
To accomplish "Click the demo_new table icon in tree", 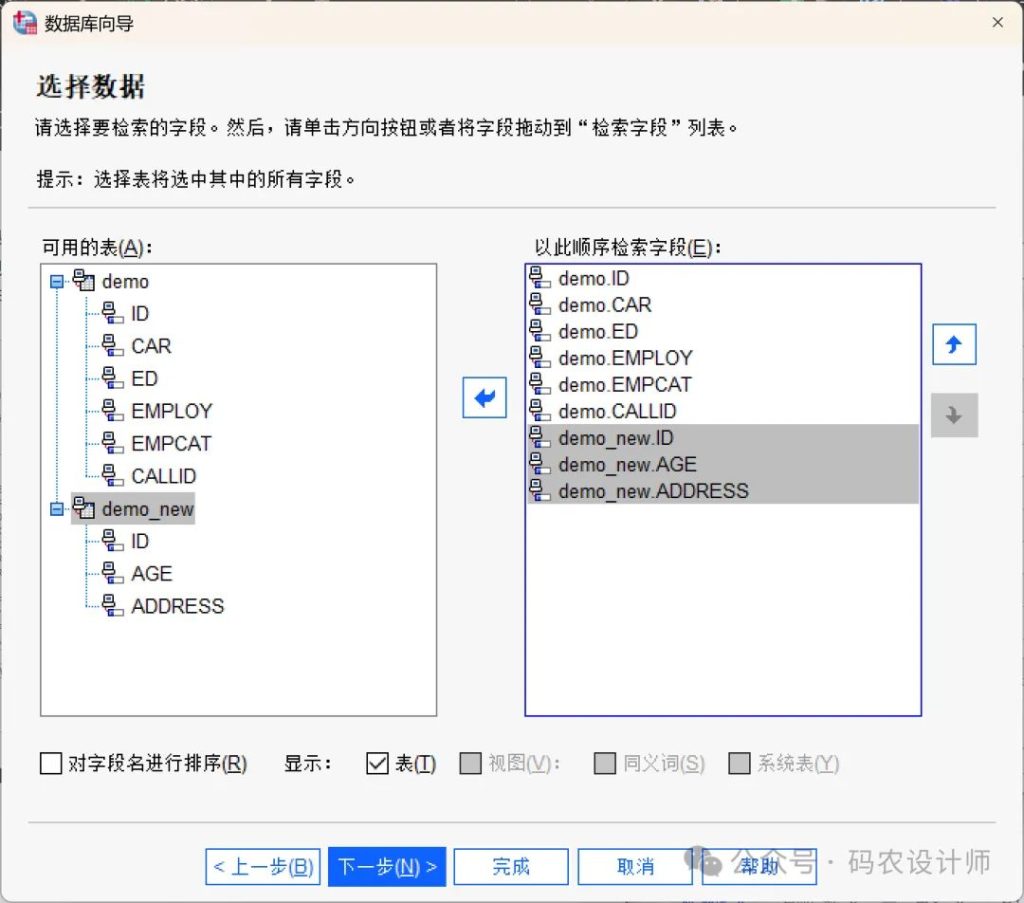I will click(x=83, y=509).
